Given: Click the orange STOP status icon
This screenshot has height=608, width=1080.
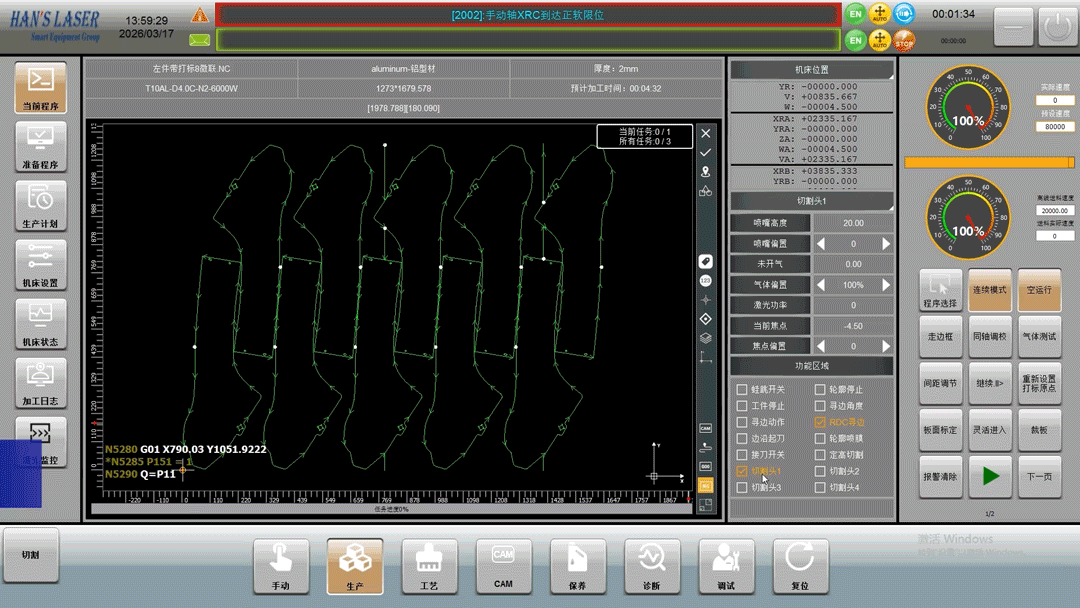Looking at the screenshot, I should (904, 41).
